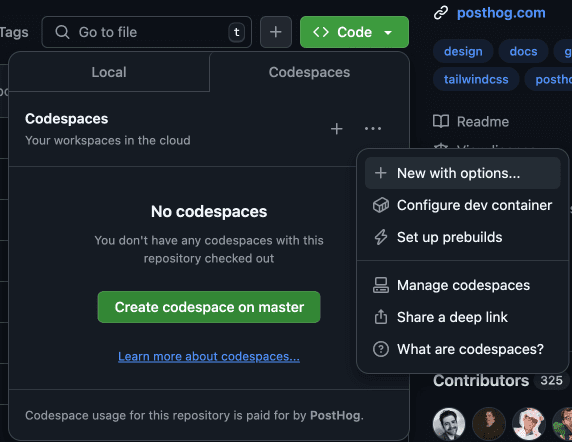Screen dimensions: 572x442
Task: Click the lightning bolt prebuilds icon
Action: click(x=380, y=237)
